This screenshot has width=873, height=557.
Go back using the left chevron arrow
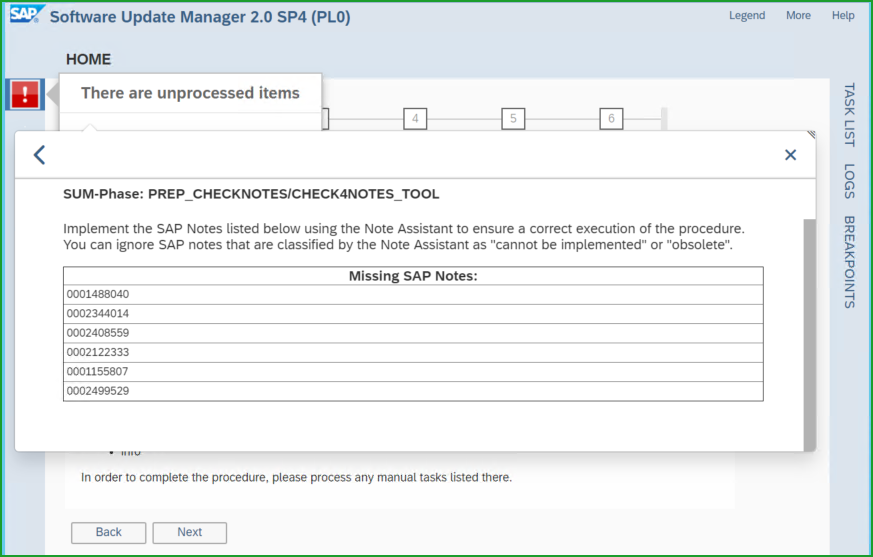[x=39, y=154]
